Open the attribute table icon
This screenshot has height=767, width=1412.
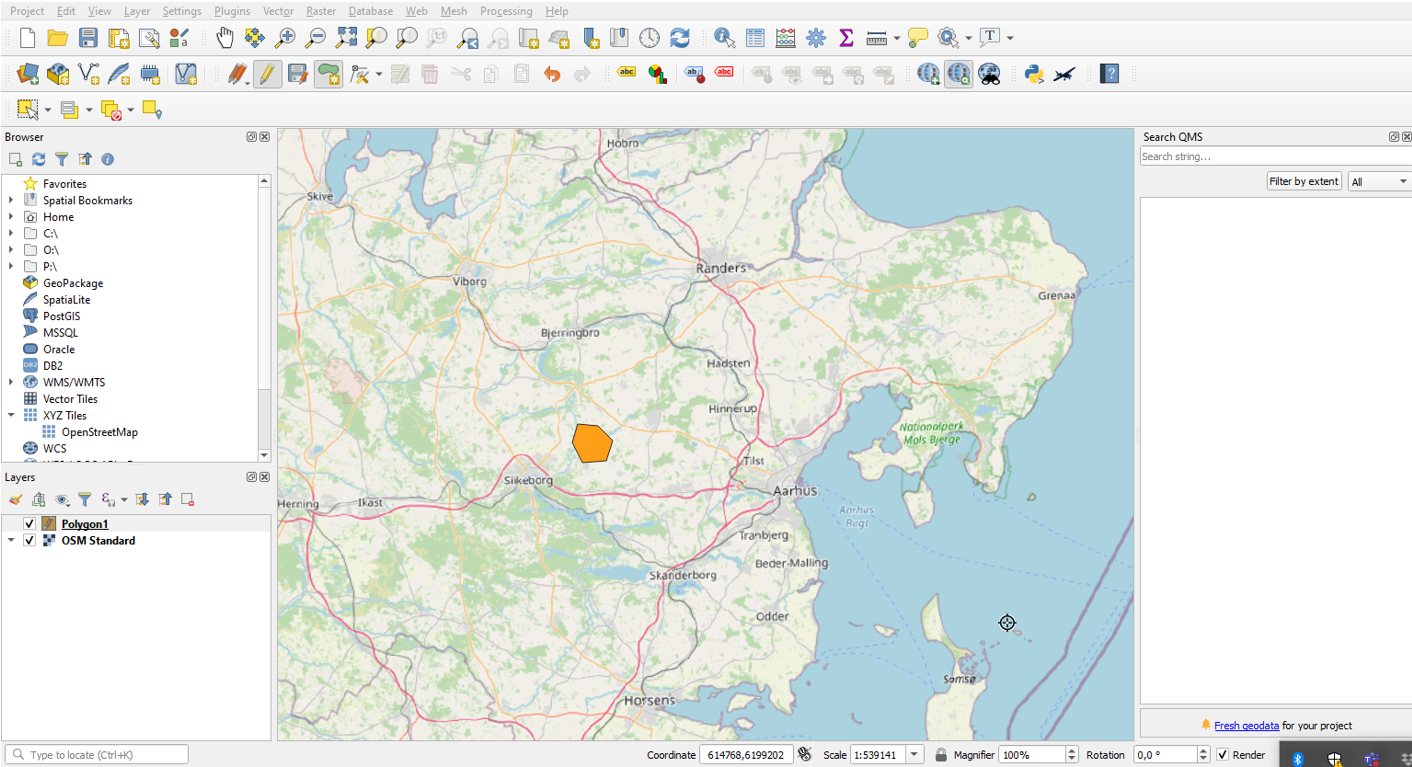(755, 38)
